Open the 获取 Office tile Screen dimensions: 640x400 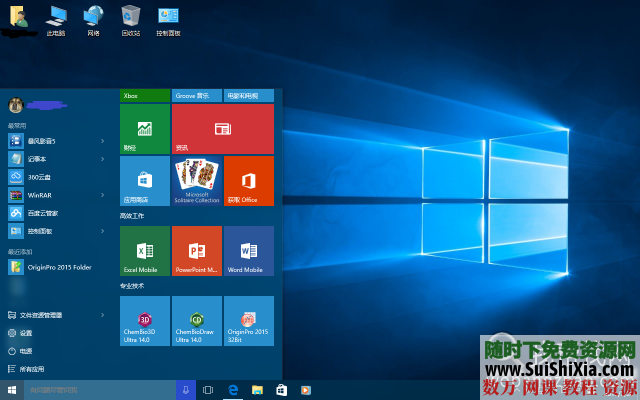click(x=249, y=181)
